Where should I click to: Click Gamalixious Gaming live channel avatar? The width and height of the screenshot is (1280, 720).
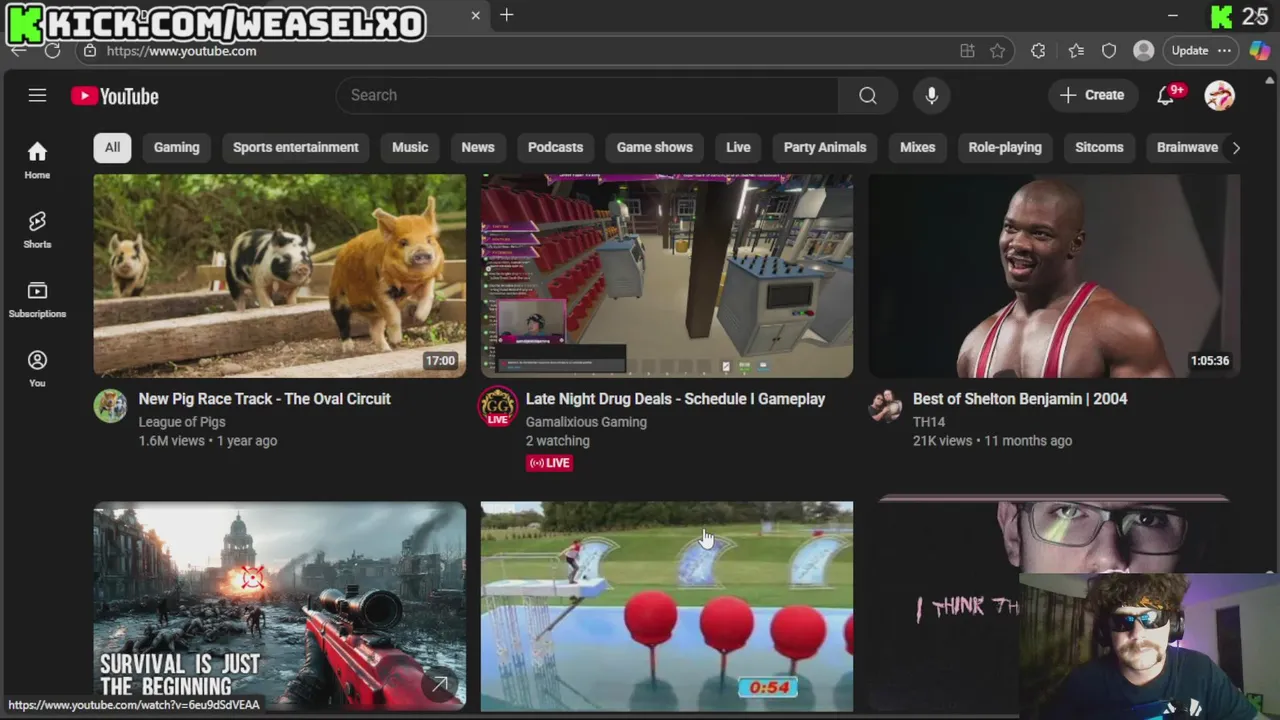point(497,406)
